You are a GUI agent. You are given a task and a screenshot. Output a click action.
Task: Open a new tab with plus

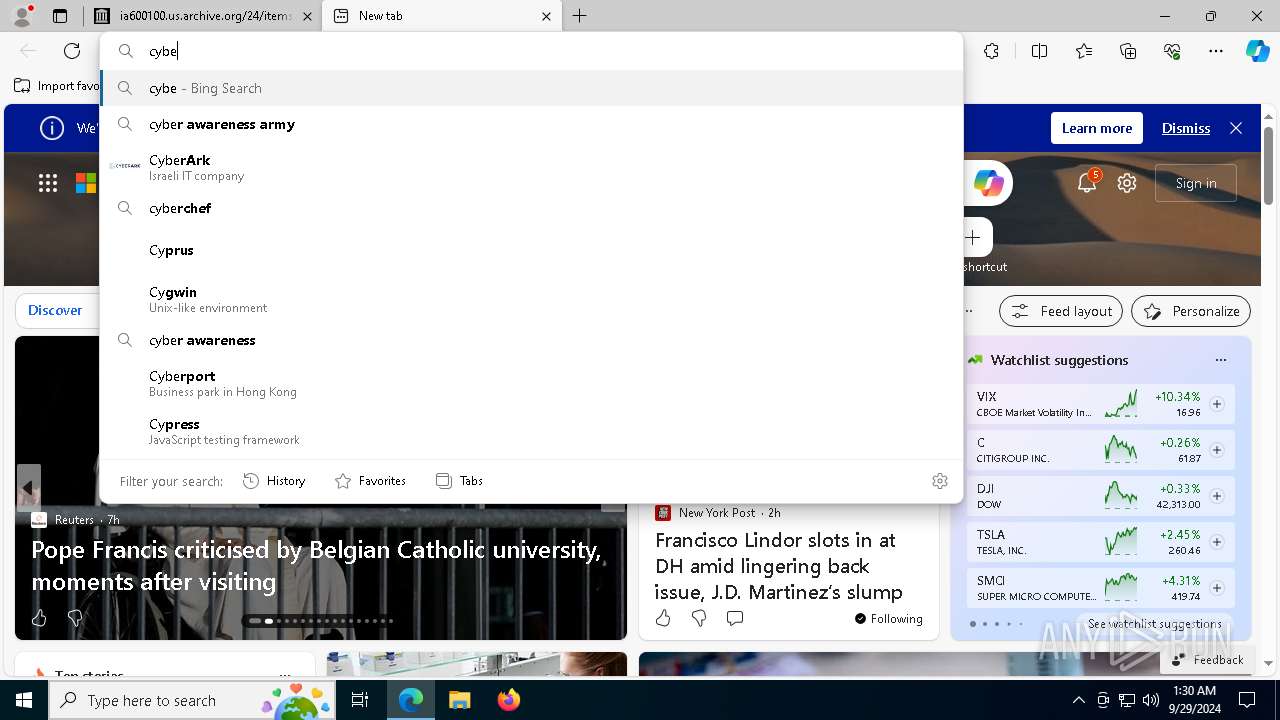coord(579,16)
